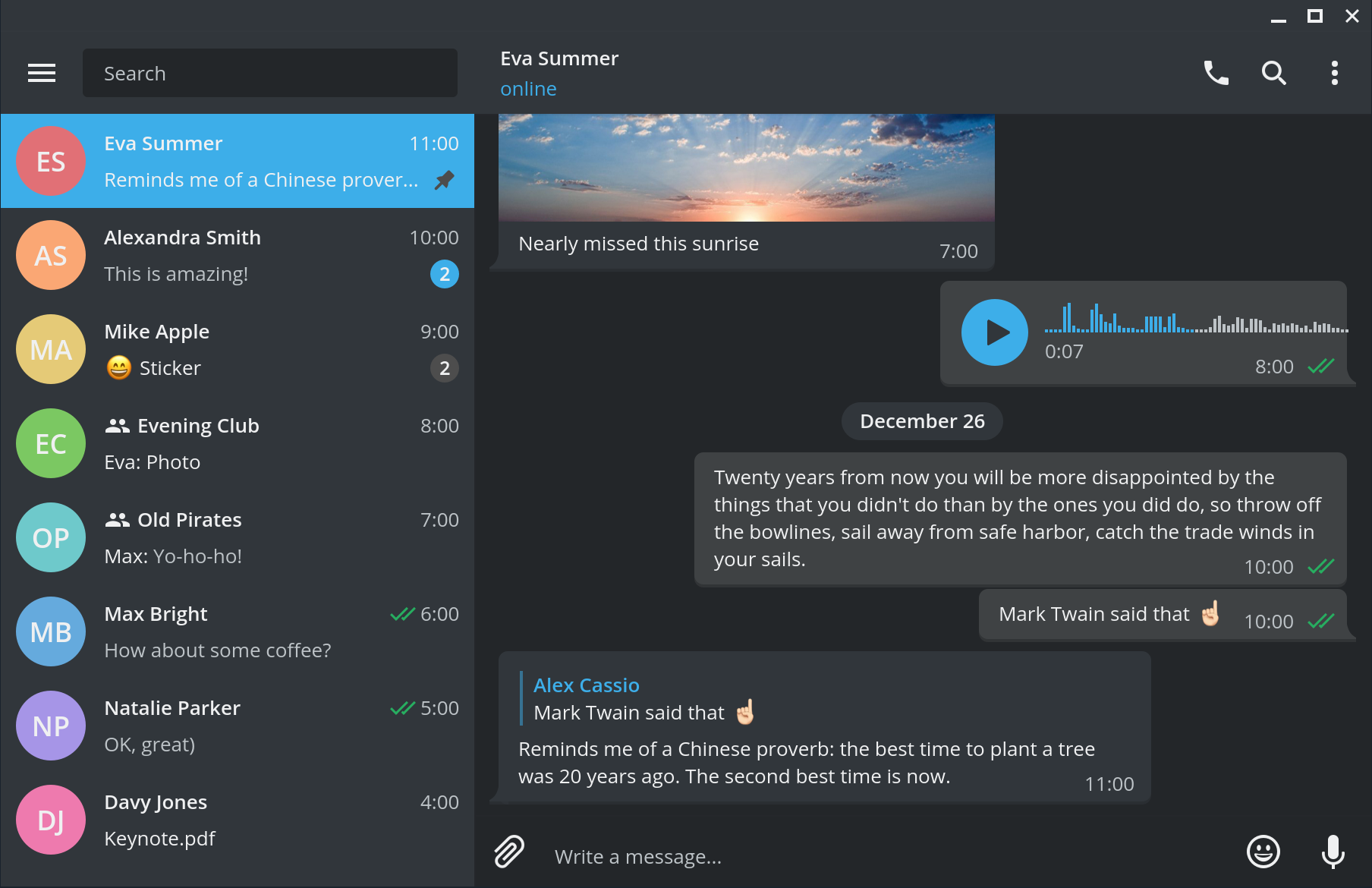Click the pin icon on Eva Summer chat

pyautogui.click(x=444, y=180)
